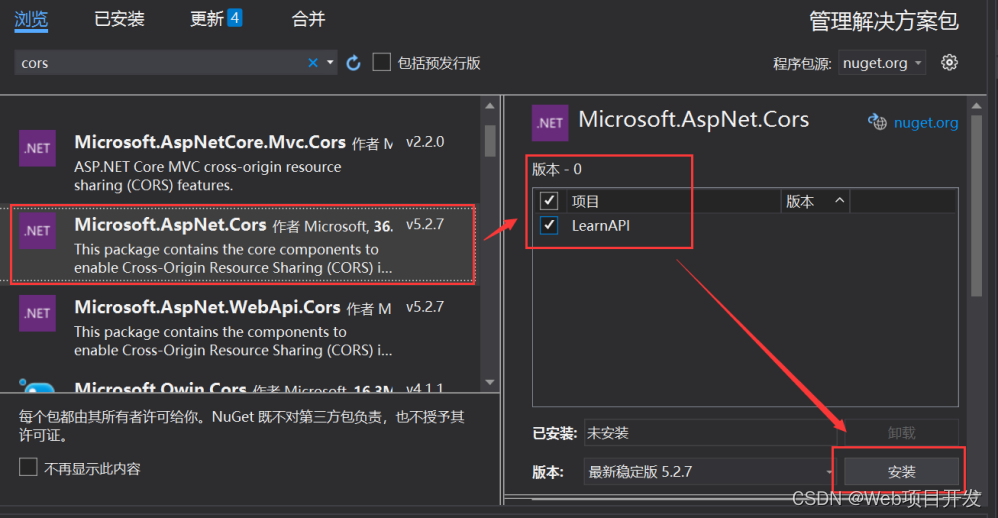Click package list scrollbar thumb
The image size is (998, 518).
pos(489,141)
